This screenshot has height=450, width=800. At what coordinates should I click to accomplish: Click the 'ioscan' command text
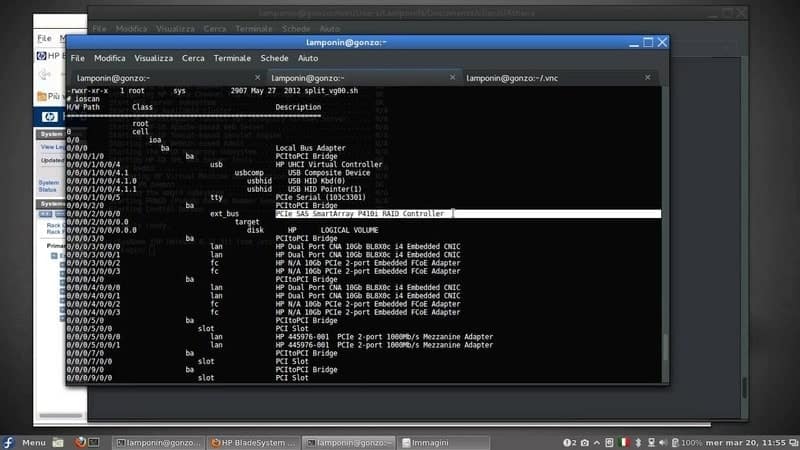pos(87,99)
